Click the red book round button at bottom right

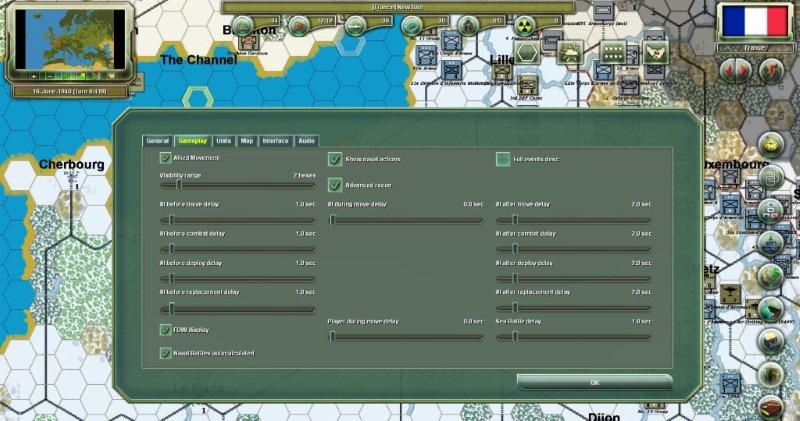point(770,408)
